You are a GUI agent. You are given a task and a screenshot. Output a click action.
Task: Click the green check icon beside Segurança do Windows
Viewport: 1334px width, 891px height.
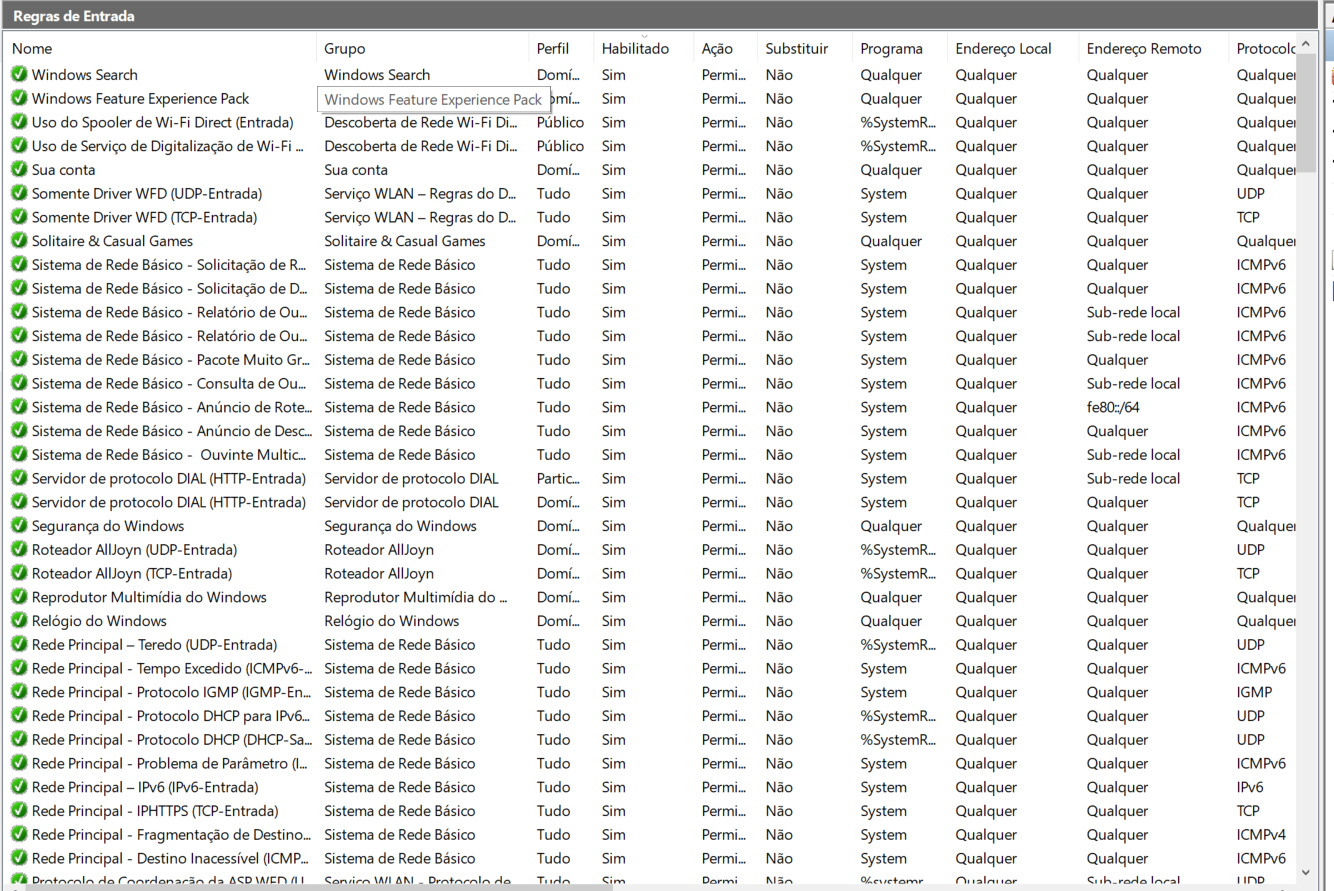[x=19, y=526]
